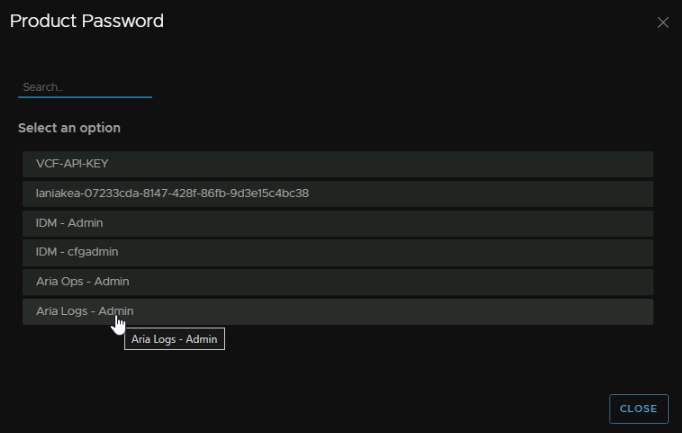The image size is (682, 433).
Task: Click the 'Select an option' heading
Action: click(x=70, y=128)
